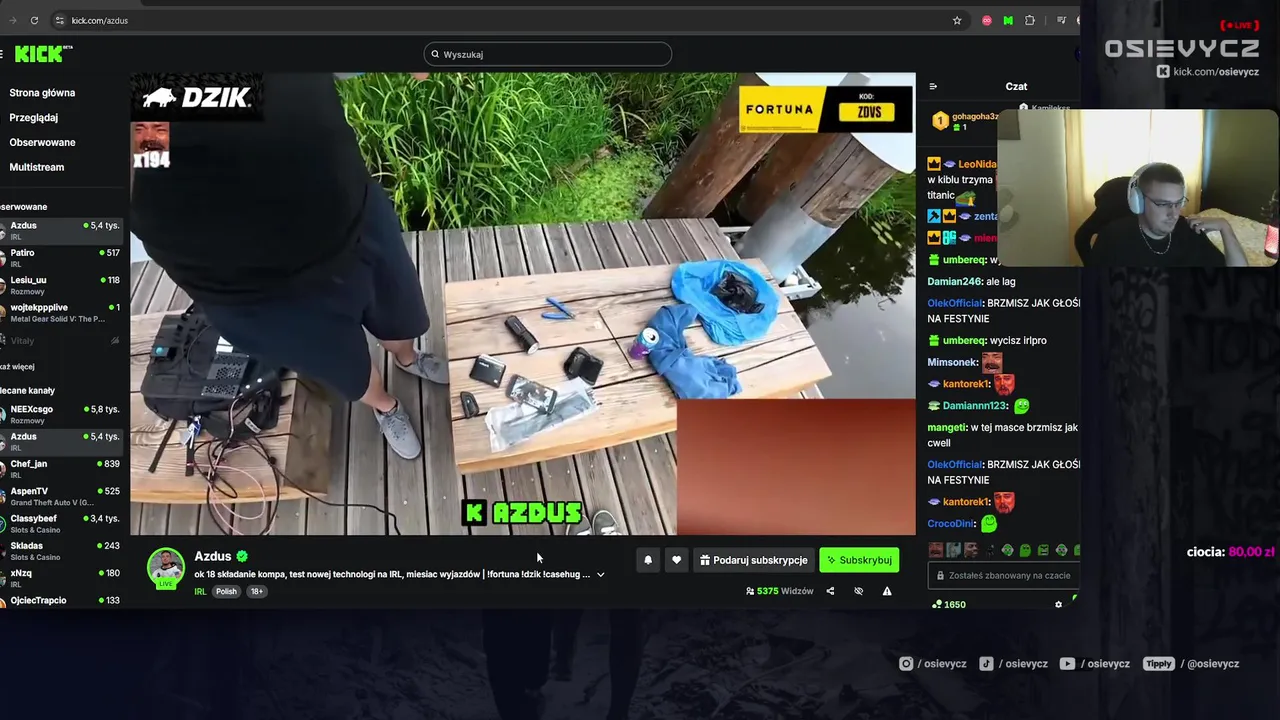Screen dimensions: 1280x720
Task: Click the 18+ tag
Action: (x=257, y=591)
